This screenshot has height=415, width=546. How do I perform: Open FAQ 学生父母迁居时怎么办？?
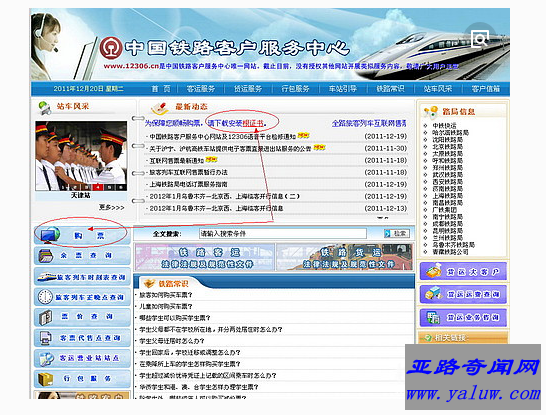click(x=172, y=341)
